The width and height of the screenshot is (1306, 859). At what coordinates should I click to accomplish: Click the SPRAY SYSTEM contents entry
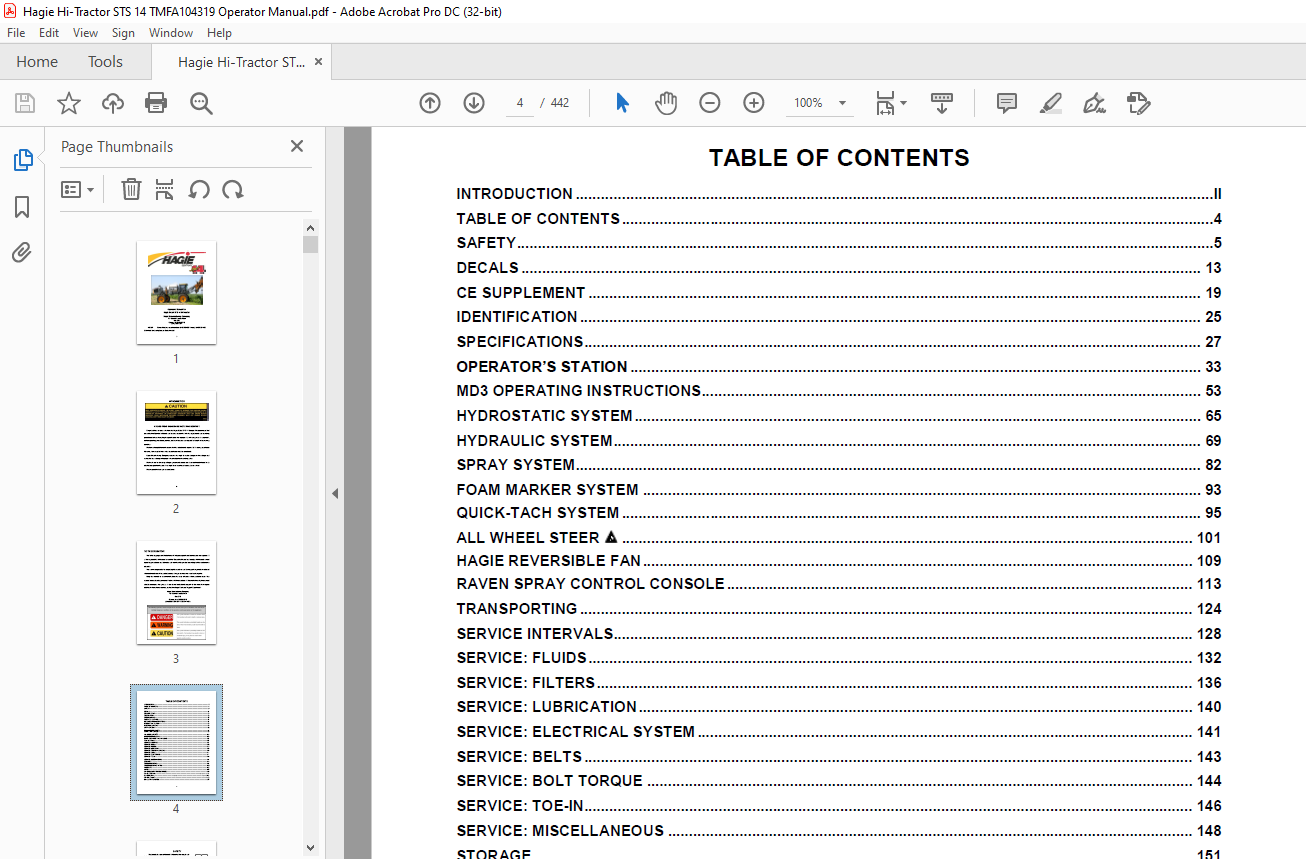839,465
